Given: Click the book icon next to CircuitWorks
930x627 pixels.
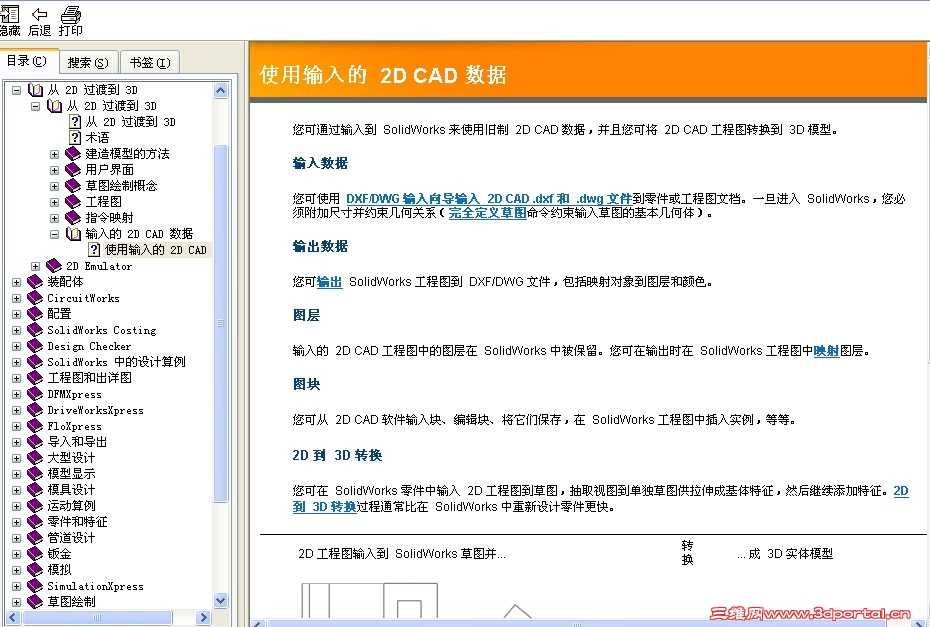Looking at the screenshot, I should 35,298.
